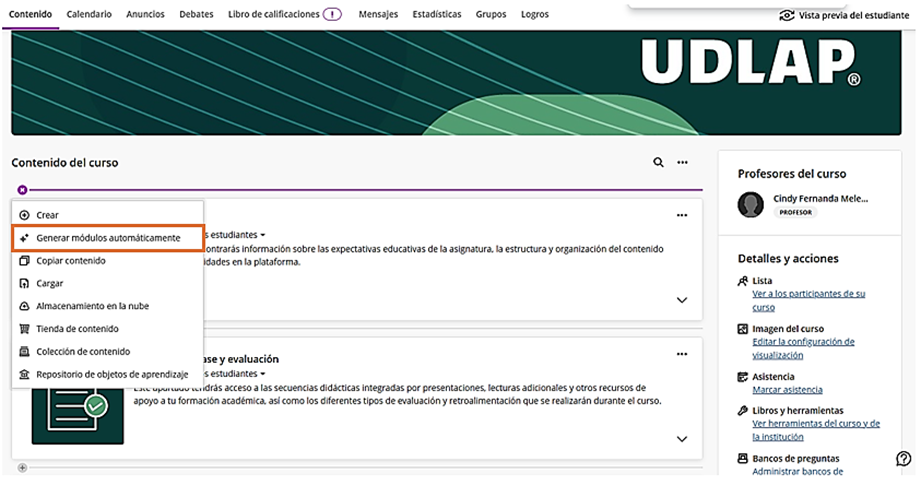
Task: Click the Copiar contenido copy icon
Action: 24,260
